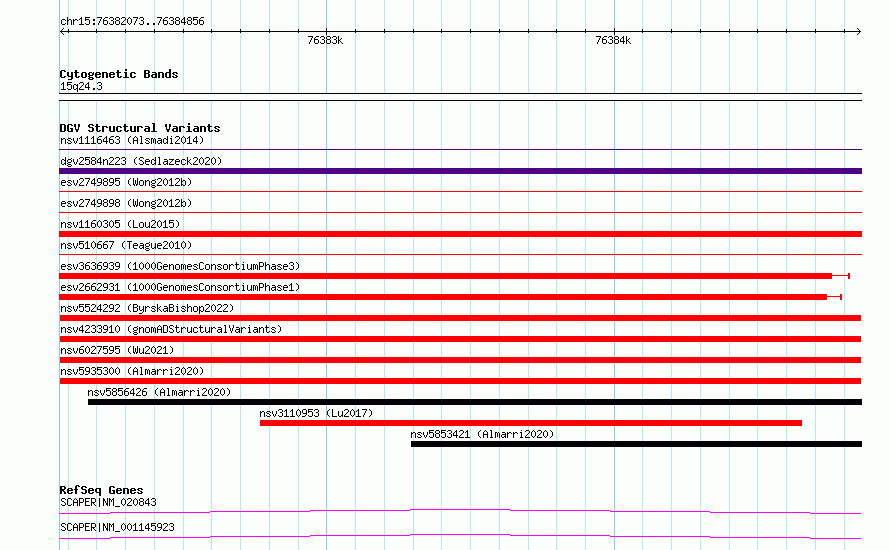This screenshot has height=550, width=890.
Task: Select variant nsv5524292 (ByrskaBishop2022) label
Action: (147, 308)
